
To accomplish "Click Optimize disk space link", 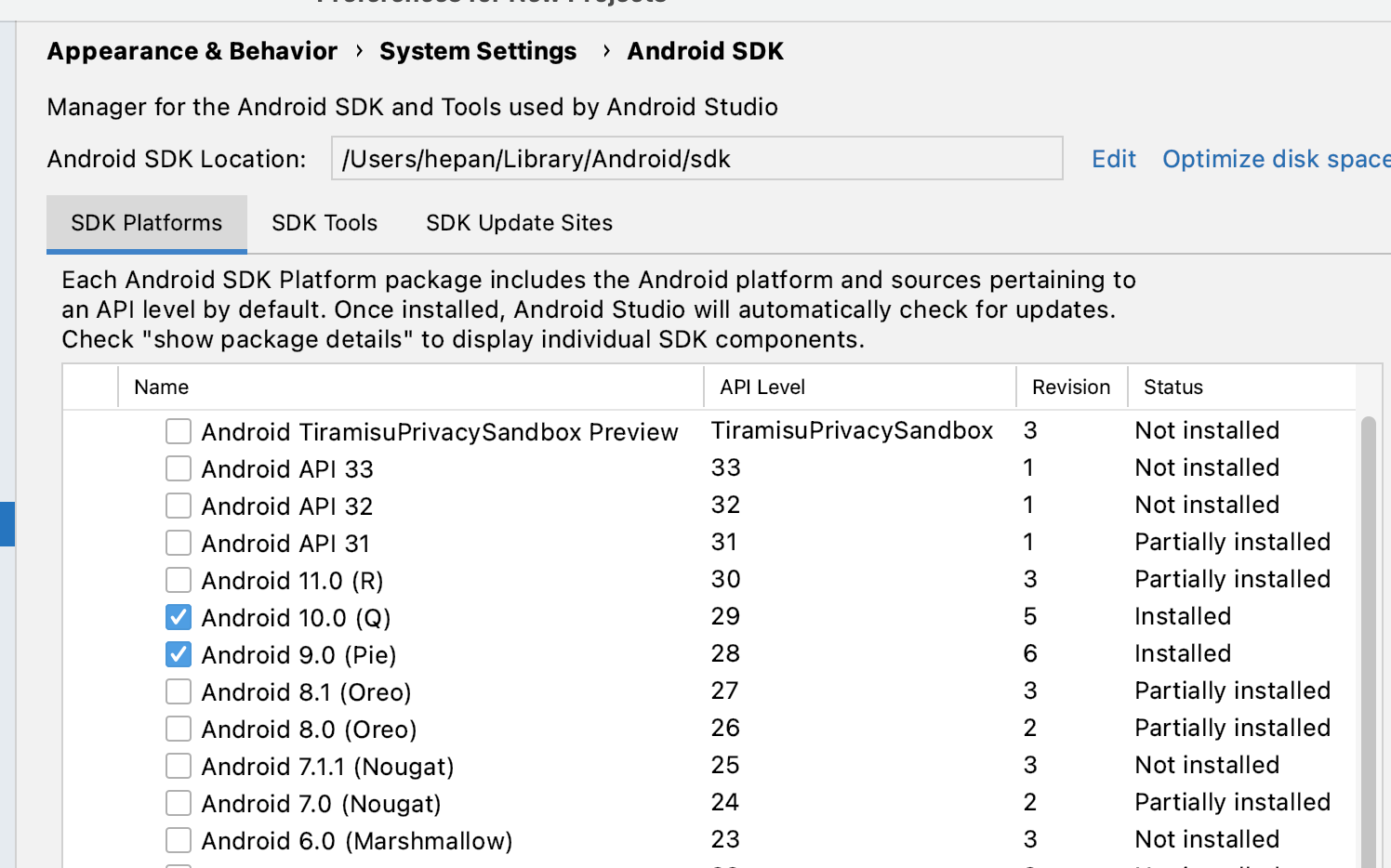I will point(1276,159).
